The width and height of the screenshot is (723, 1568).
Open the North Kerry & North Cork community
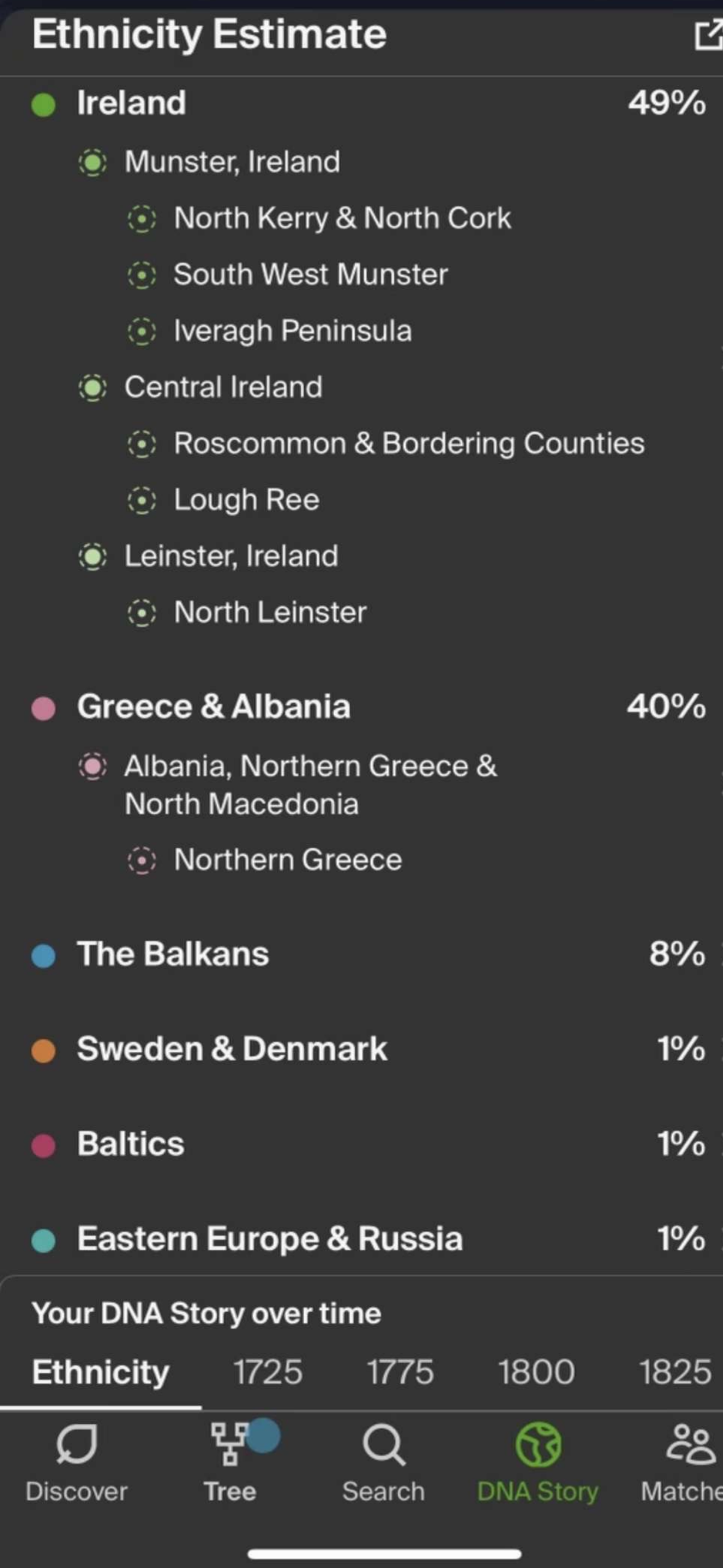point(342,218)
